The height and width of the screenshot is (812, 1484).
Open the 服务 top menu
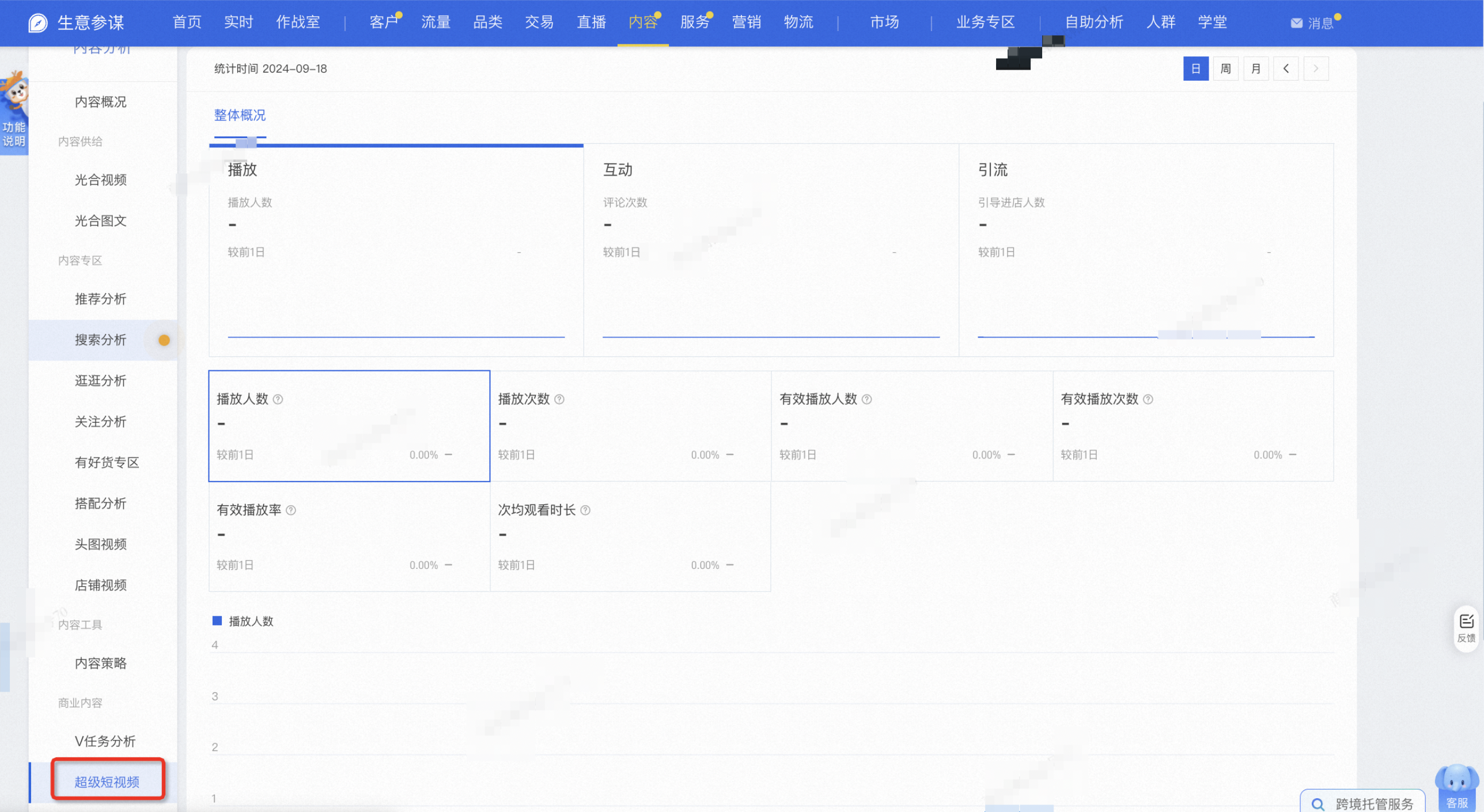[x=695, y=22]
